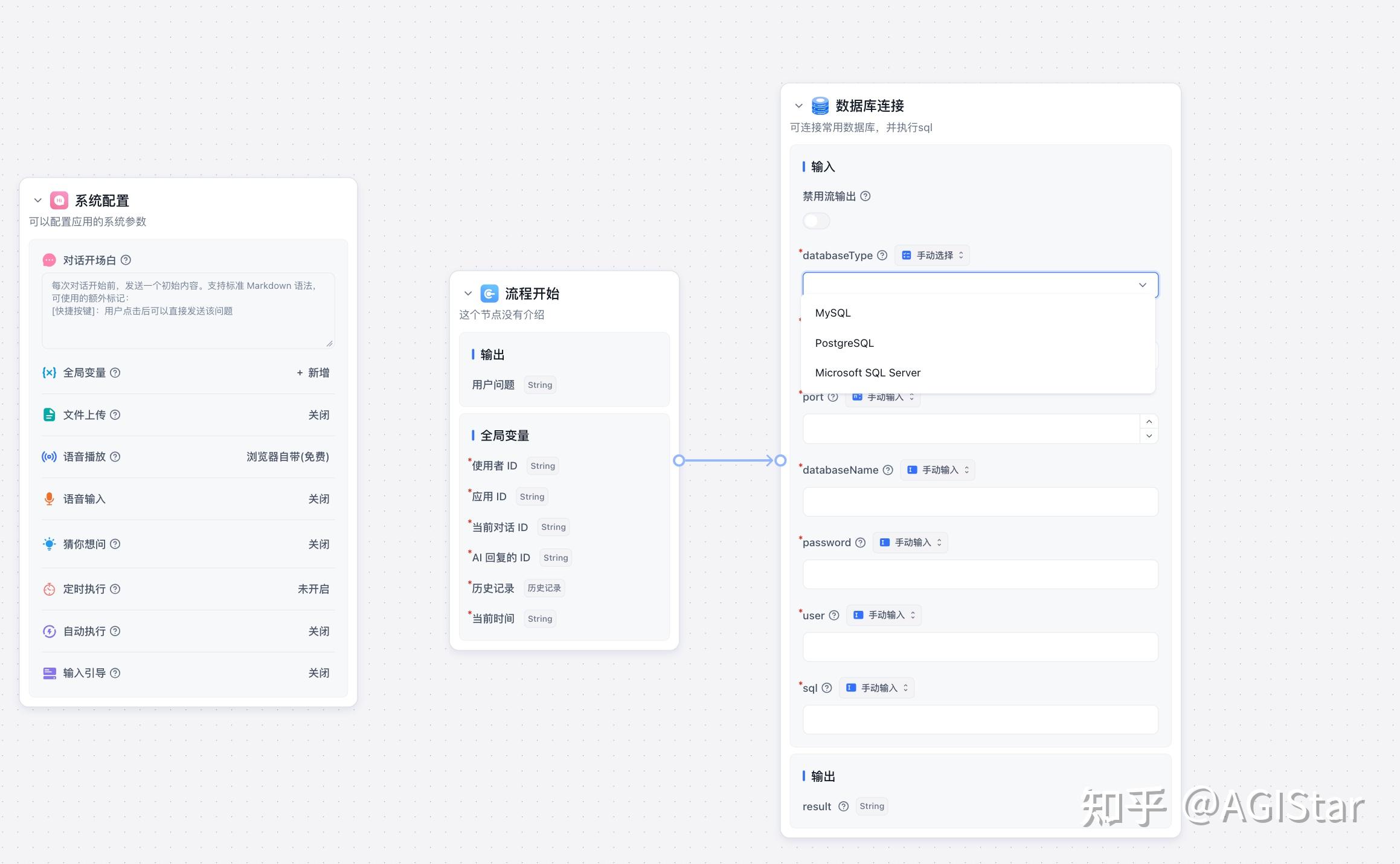Open the 手动输入 mode selector for sql

click(x=877, y=688)
